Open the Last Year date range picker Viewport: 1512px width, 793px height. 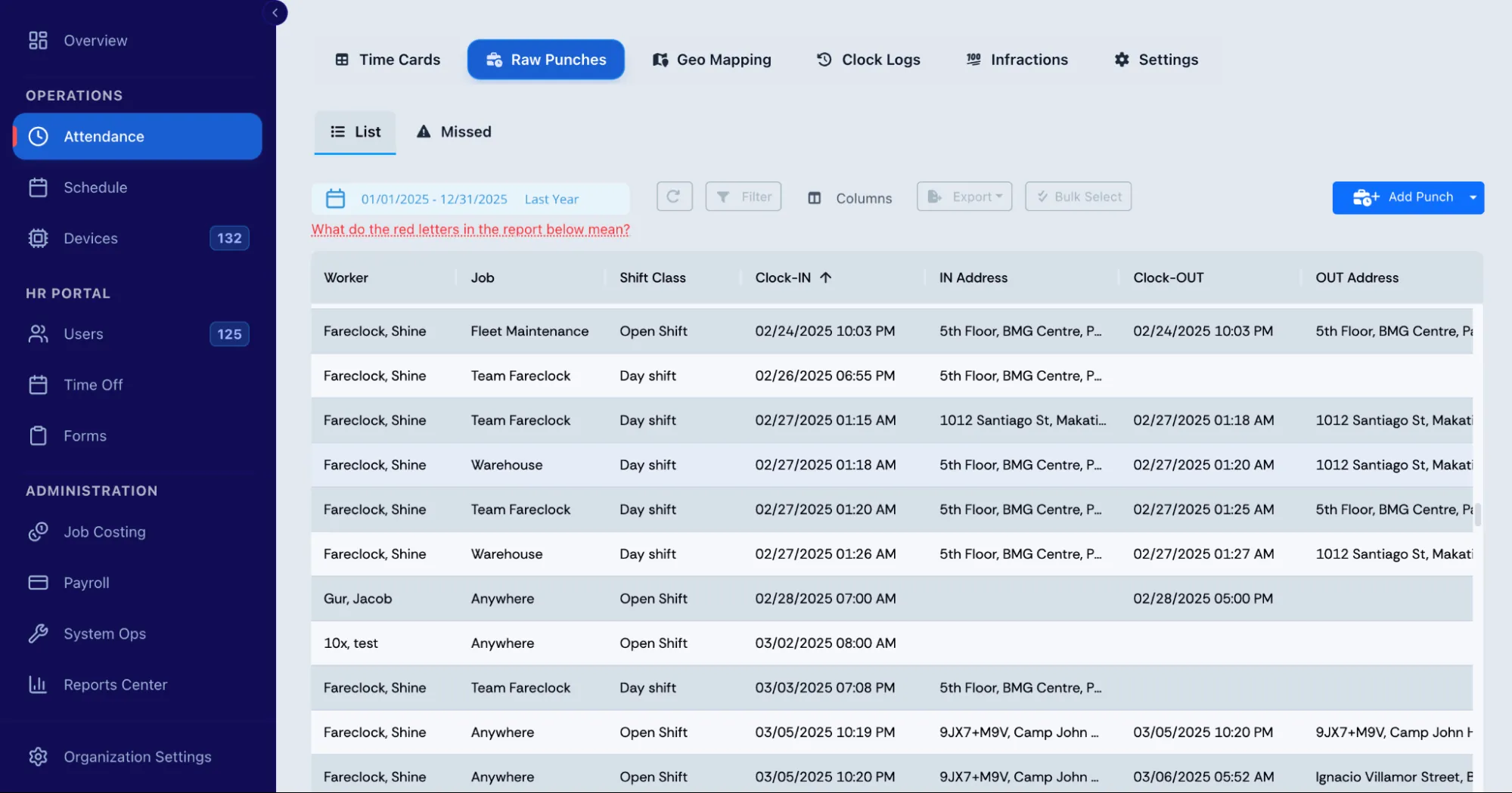pyautogui.click(x=470, y=199)
